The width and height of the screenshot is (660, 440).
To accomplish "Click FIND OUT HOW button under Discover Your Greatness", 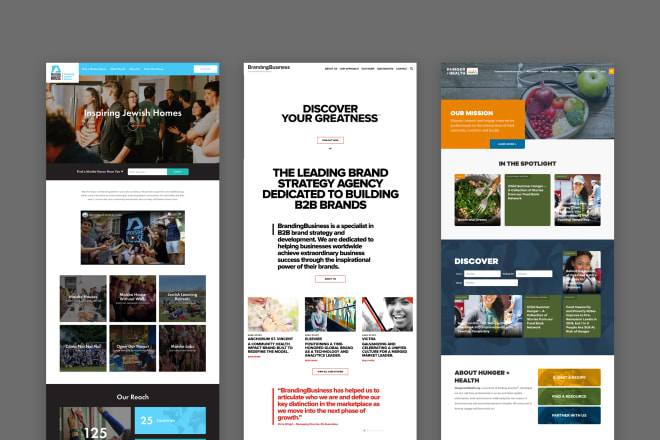I will [330, 140].
